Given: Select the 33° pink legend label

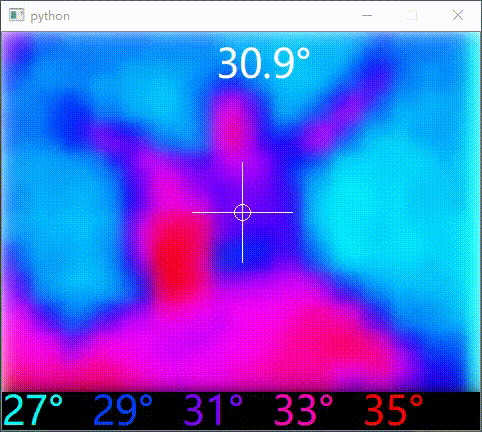Looking at the screenshot, I should (303, 410).
